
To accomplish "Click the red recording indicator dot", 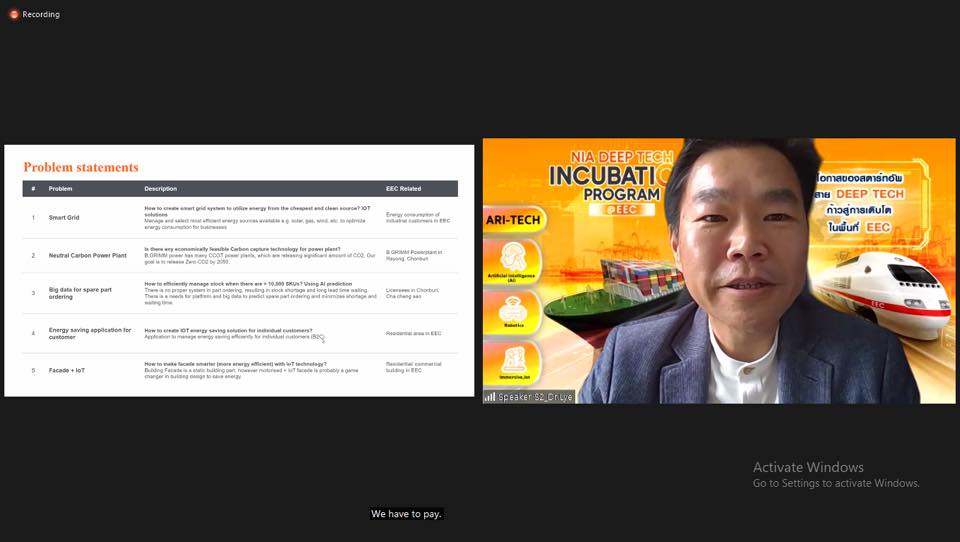I will point(13,14).
